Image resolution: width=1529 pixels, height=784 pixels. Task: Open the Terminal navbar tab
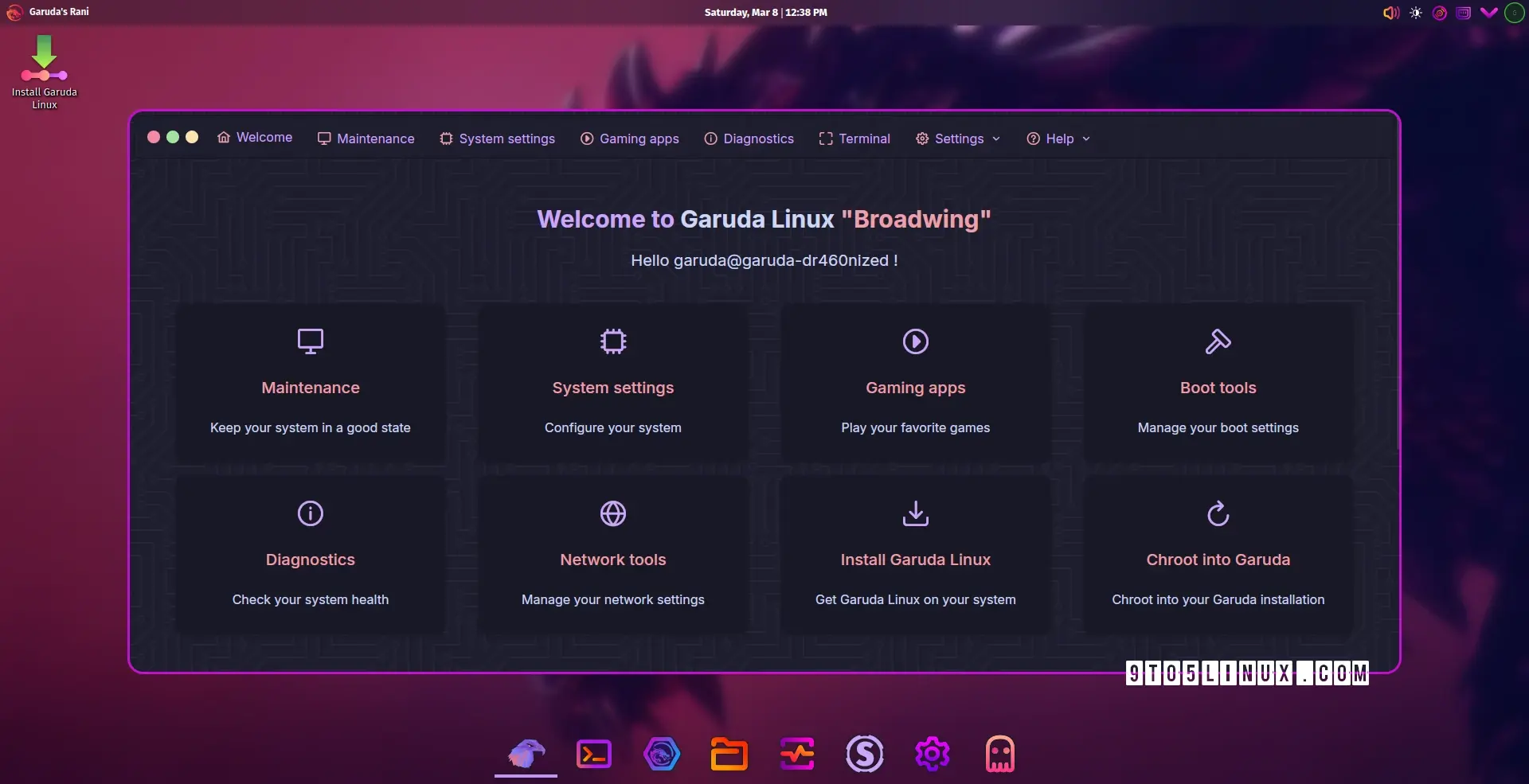tap(854, 138)
